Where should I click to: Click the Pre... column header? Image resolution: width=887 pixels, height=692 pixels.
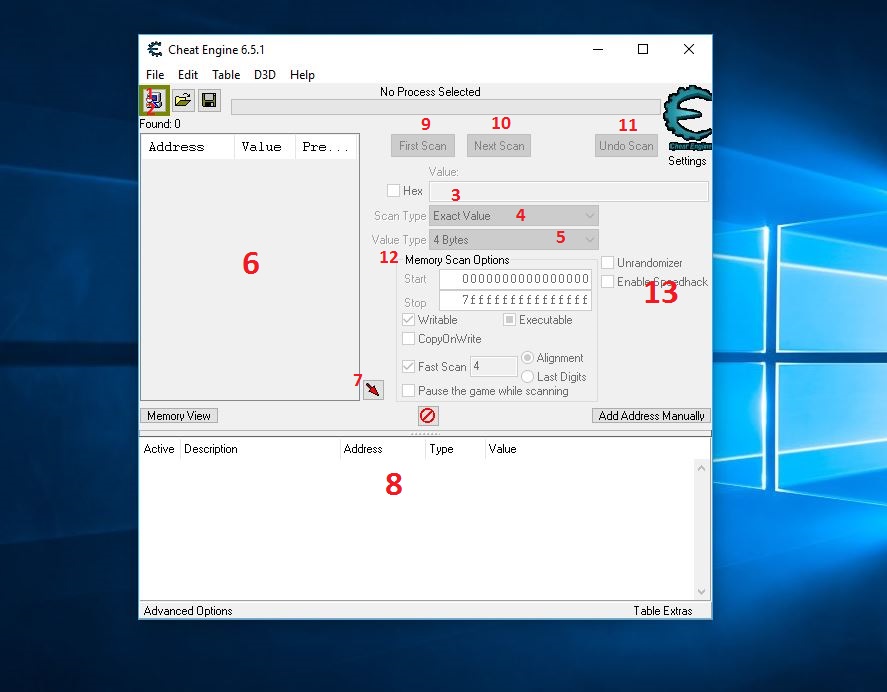click(x=326, y=147)
